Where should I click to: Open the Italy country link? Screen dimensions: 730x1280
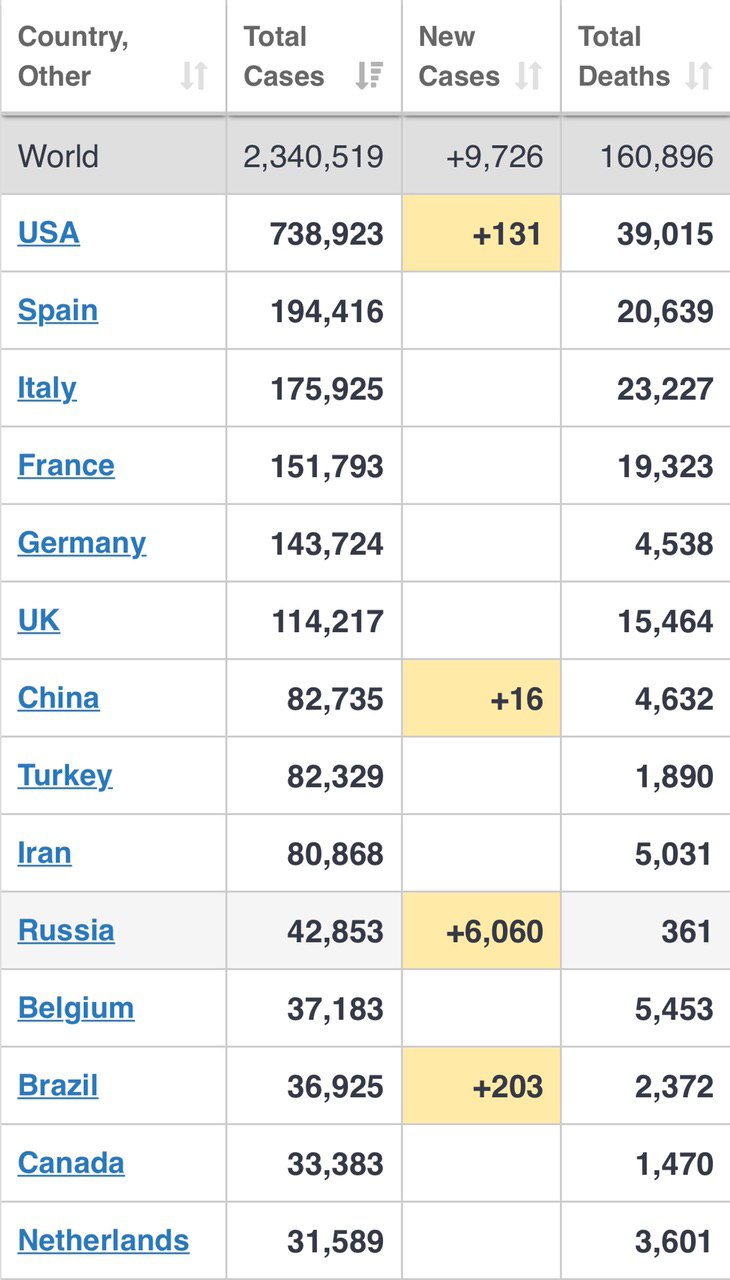[47, 388]
